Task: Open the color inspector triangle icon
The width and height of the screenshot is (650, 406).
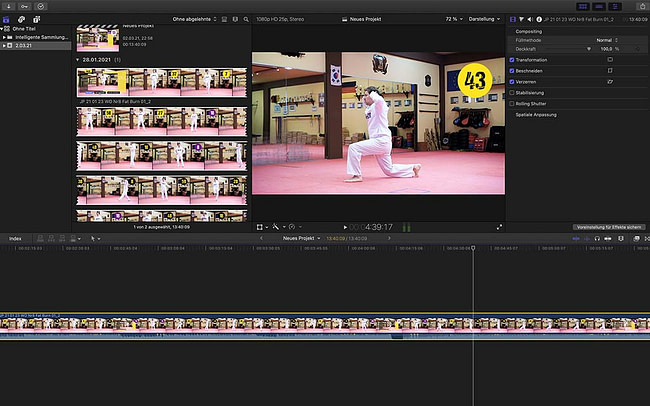Action: [521, 19]
